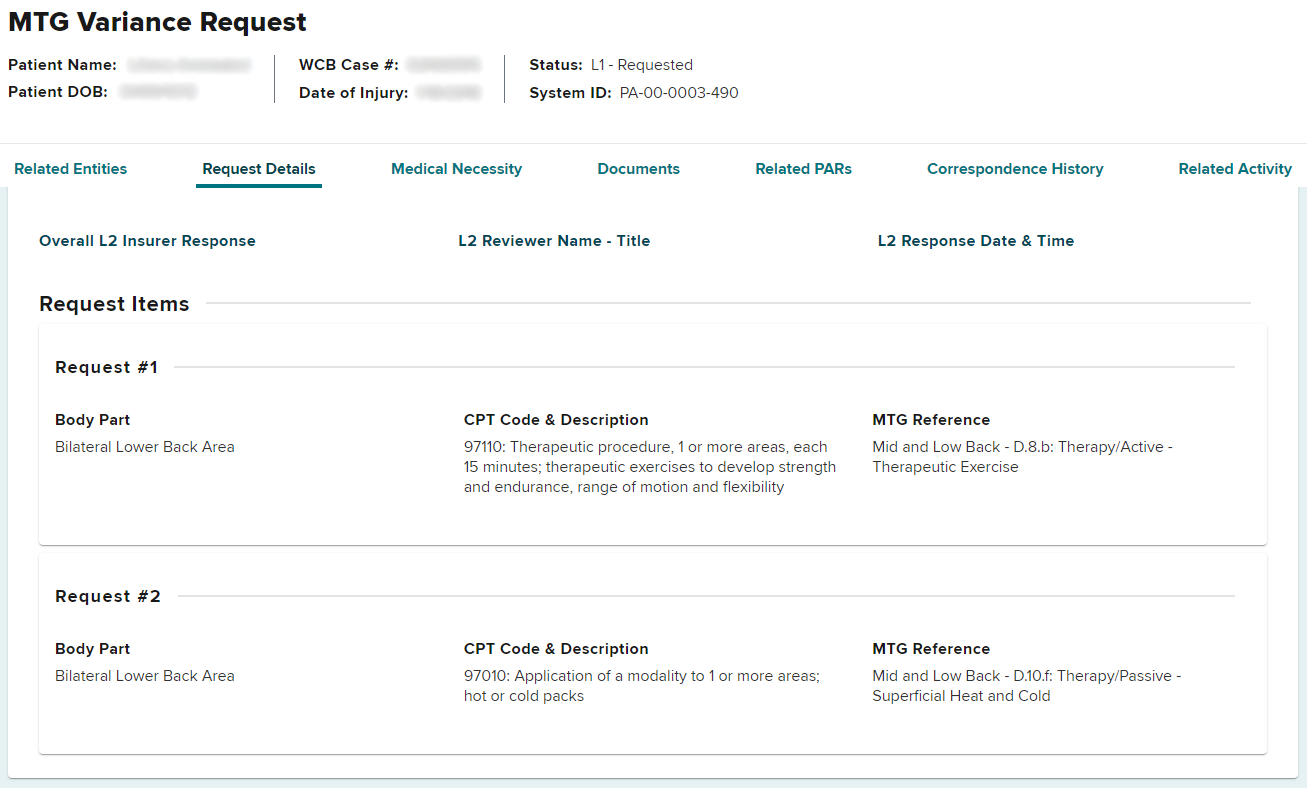Click the System ID value PA-00-0003-490

pyautogui.click(x=679, y=93)
